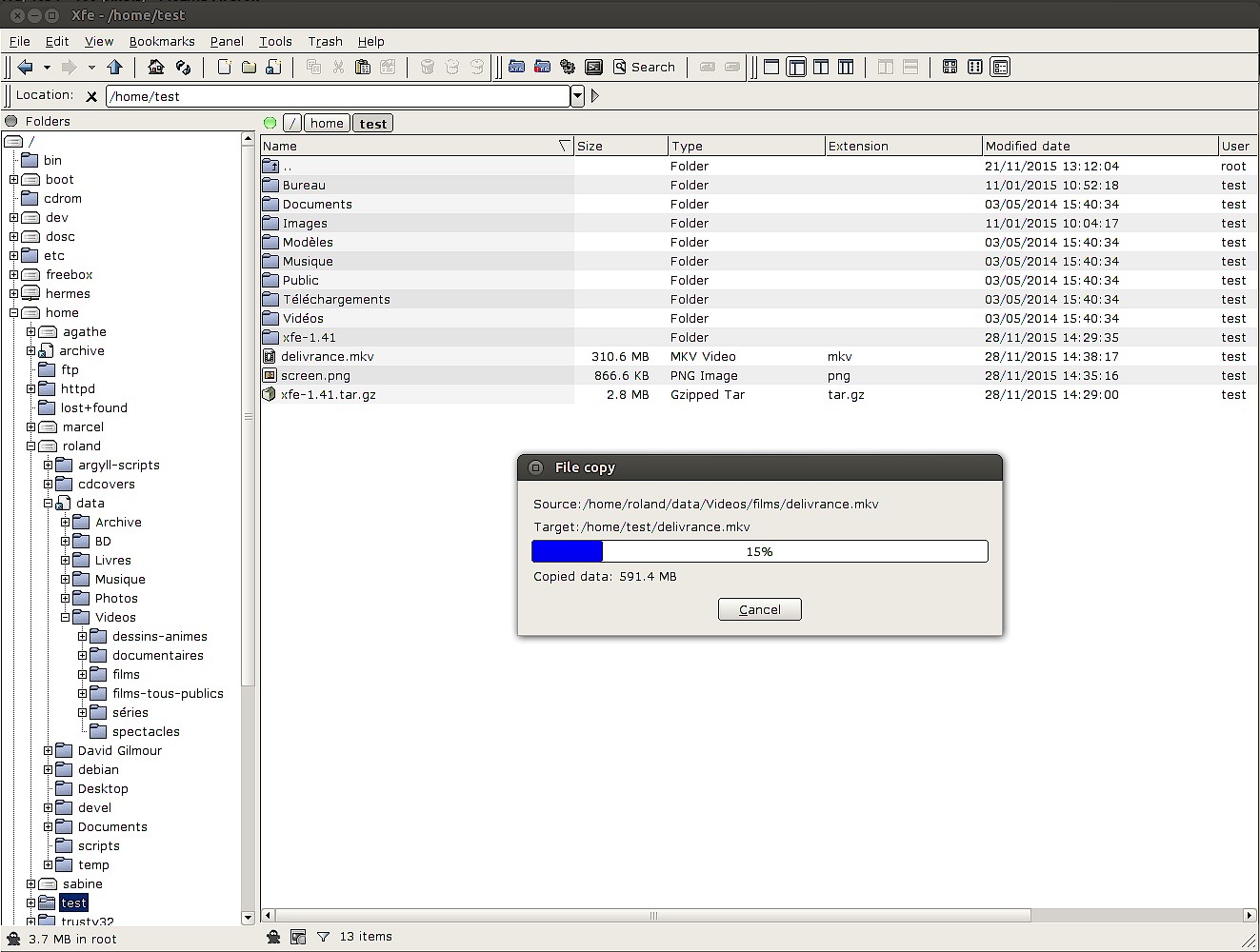Click the home breadcrumb path button

click(327, 123)
